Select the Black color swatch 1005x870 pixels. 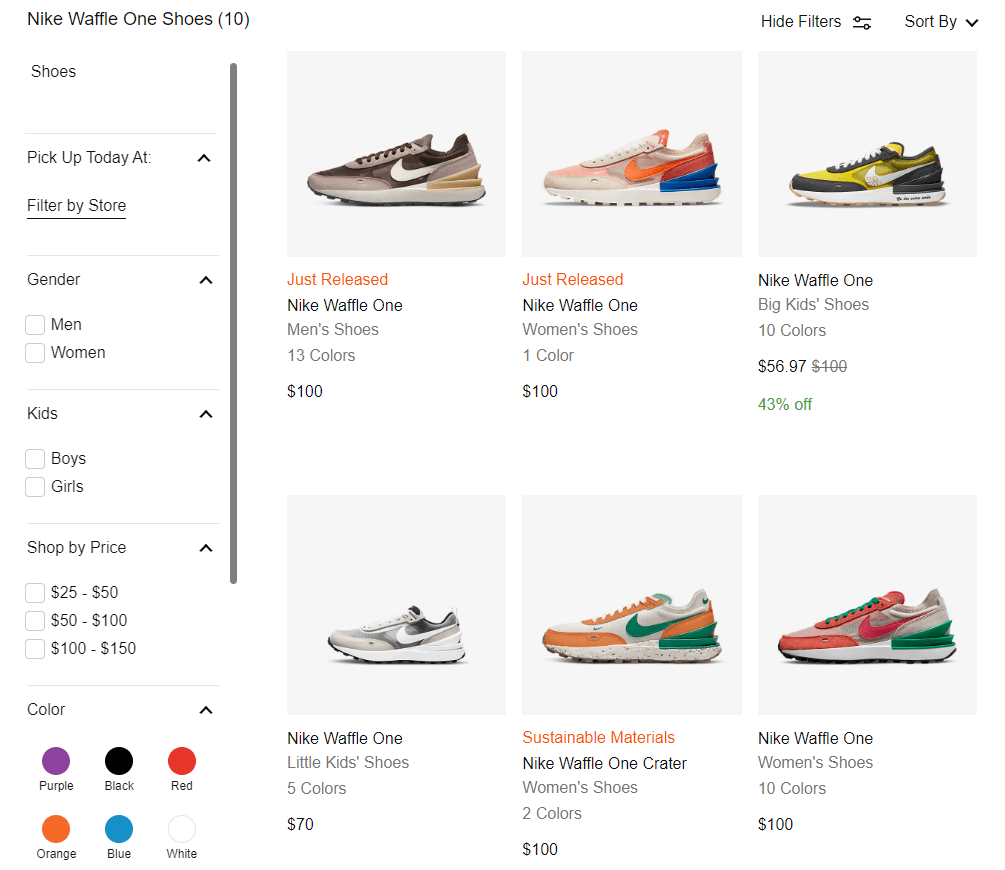[x=119, y=761]
